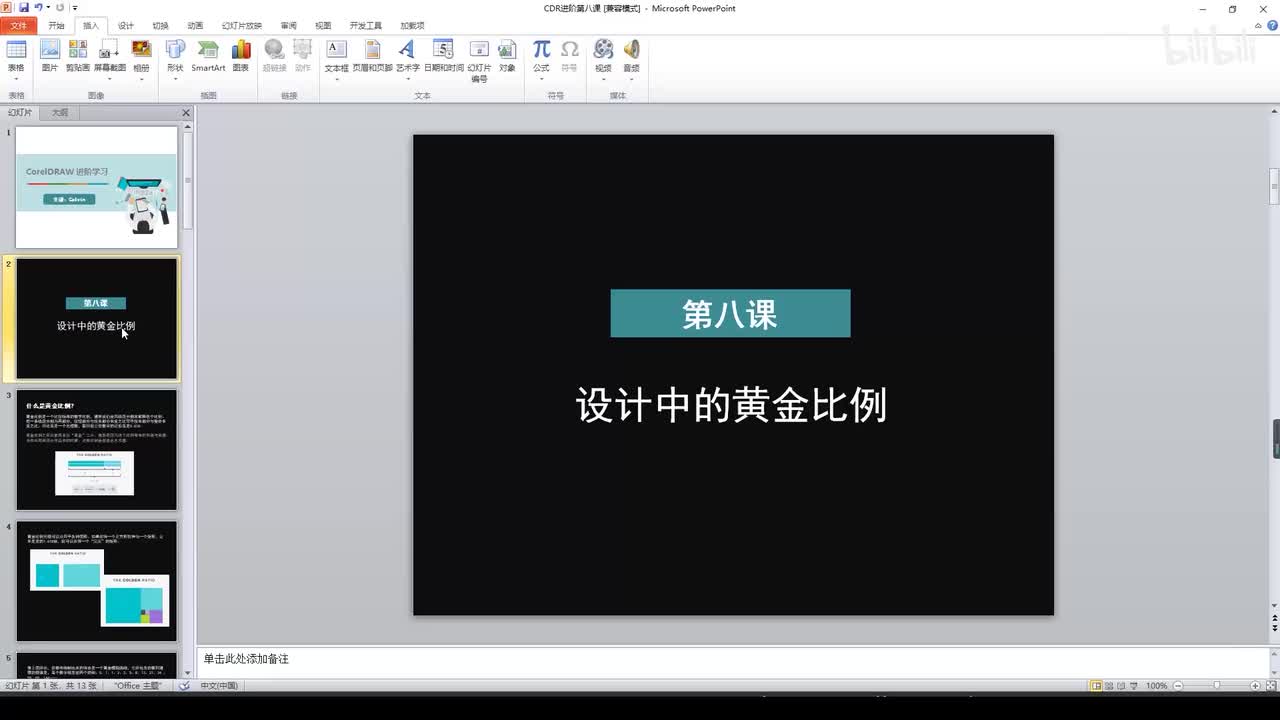Insert a chart with the 图表 icon
Screen dimensions: 1280x720
tap(241, 57)
